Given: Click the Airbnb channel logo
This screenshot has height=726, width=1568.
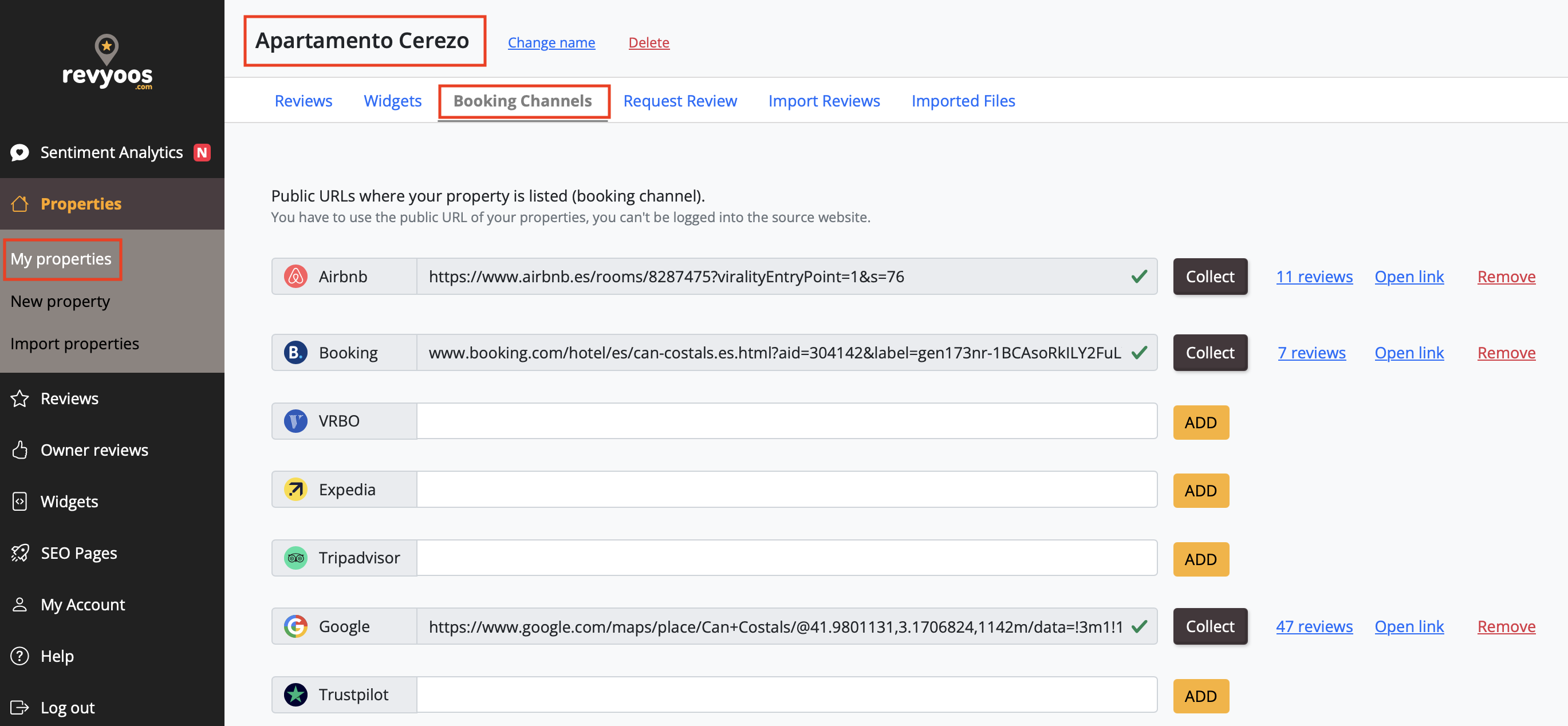Looking at the screenshot, I should [x=296, y=277].
